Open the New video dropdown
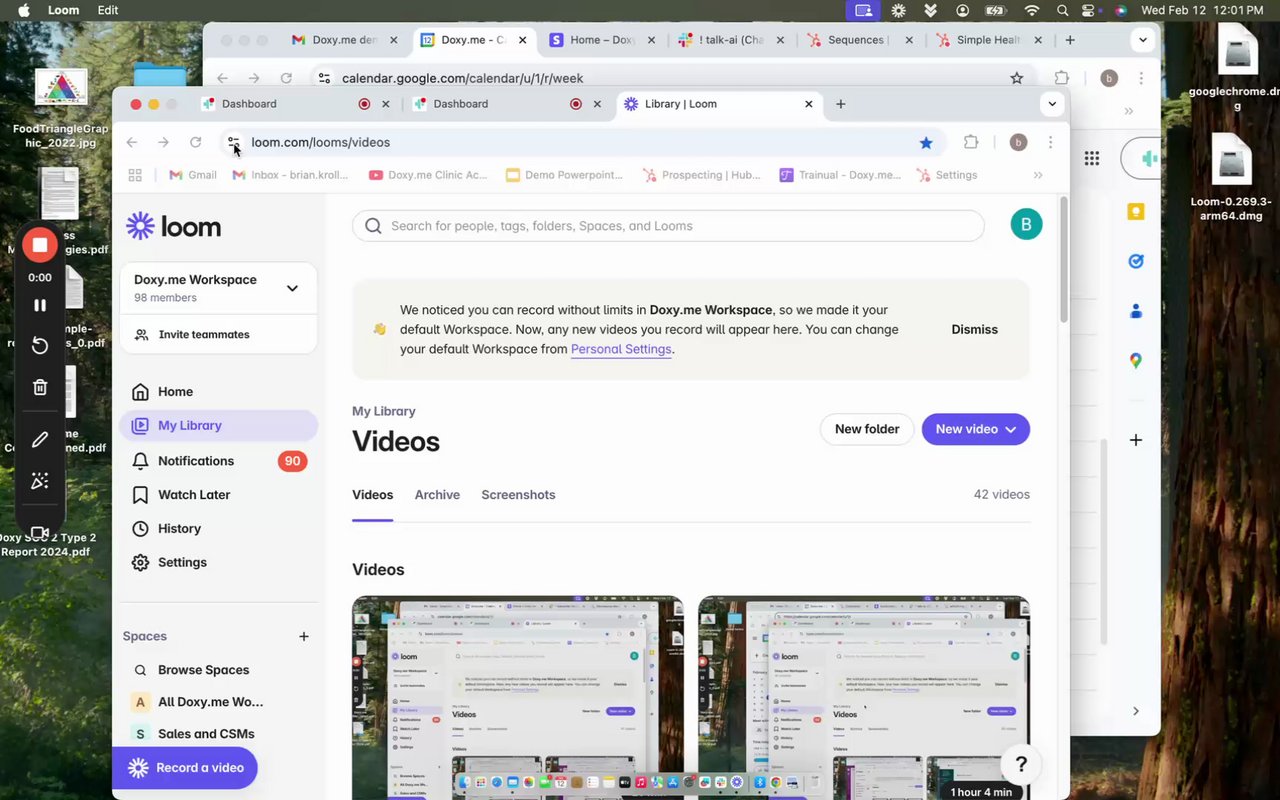 coord(976,429)
